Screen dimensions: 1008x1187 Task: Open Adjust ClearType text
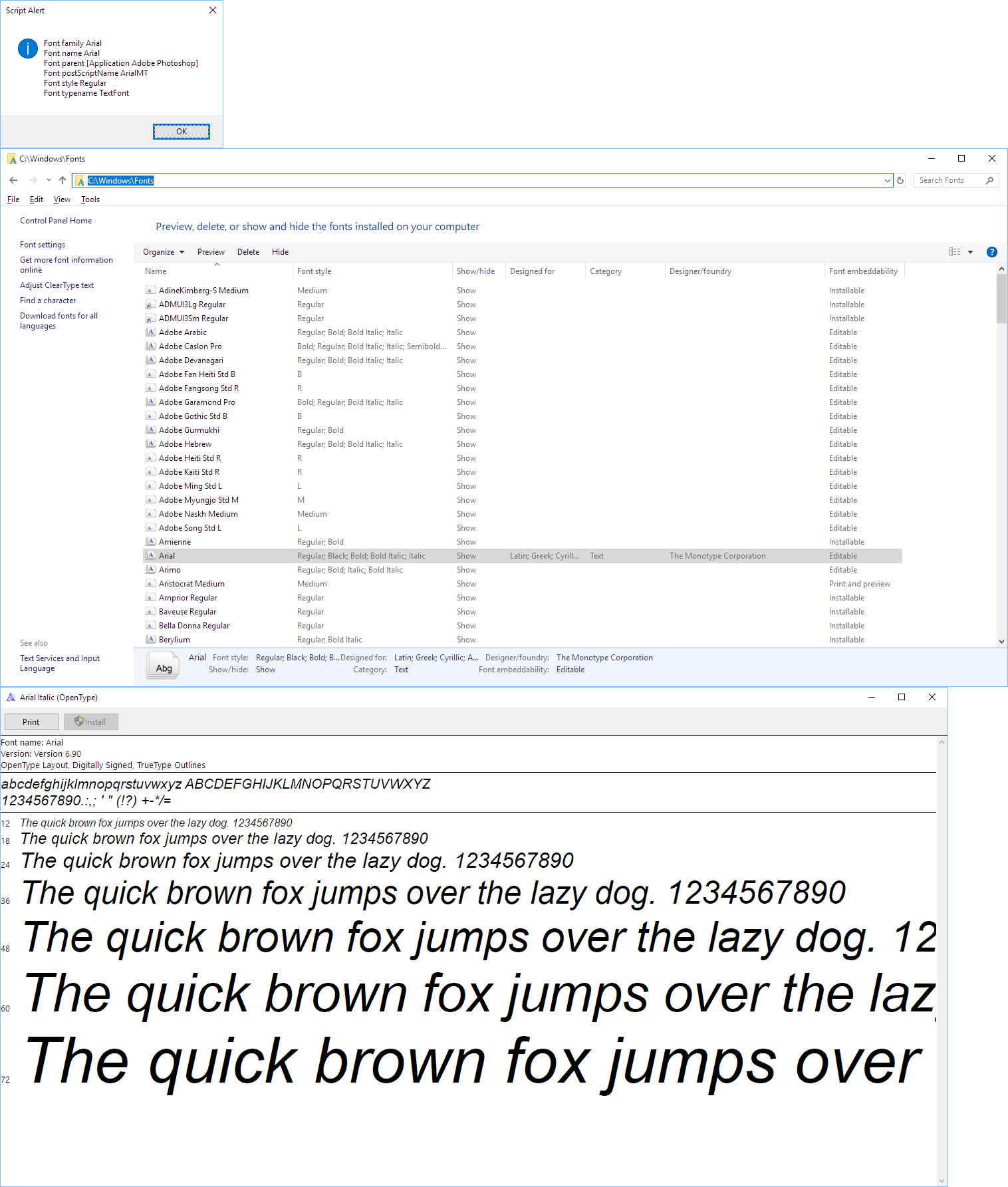57,285
